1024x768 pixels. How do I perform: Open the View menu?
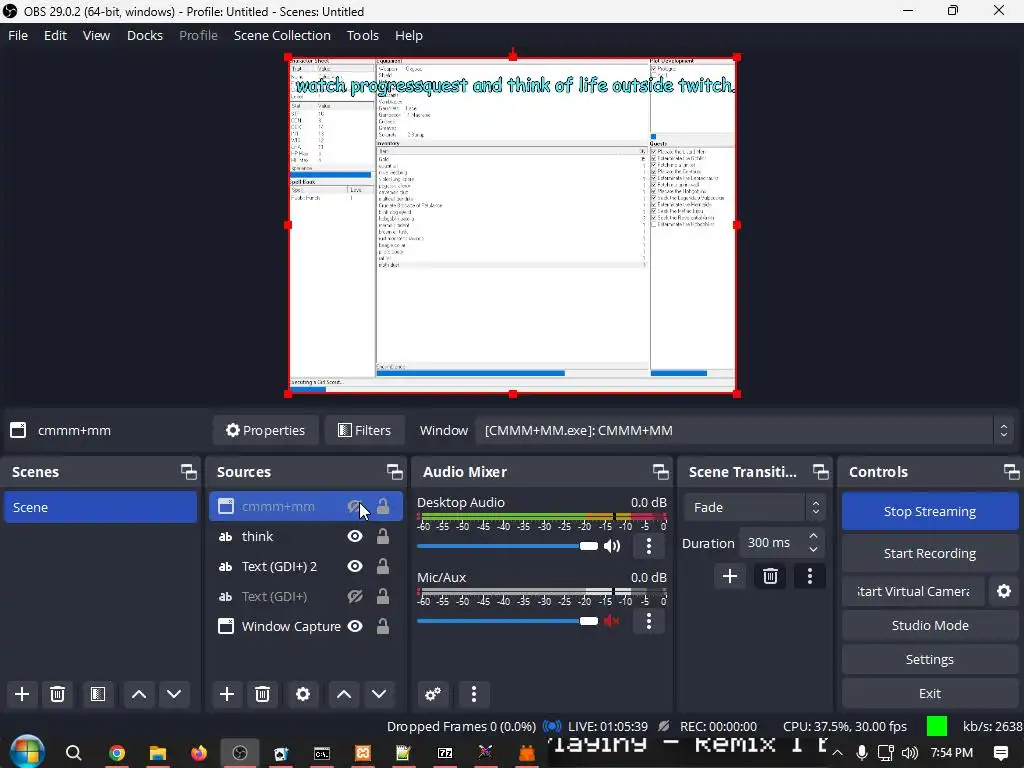[96, 35]
